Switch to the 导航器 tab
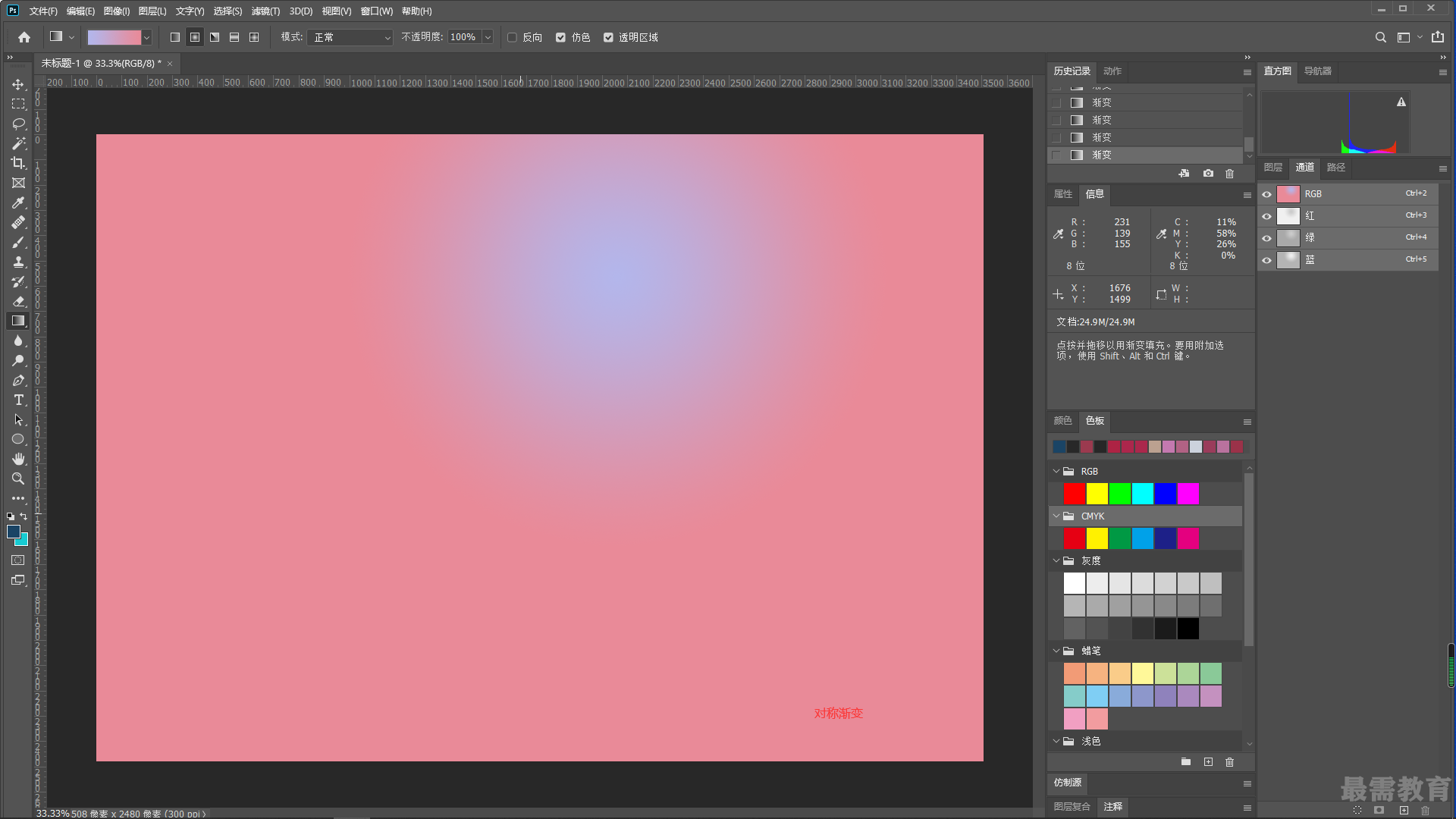Image resolution: width=1456 pixels, height=819 pixels. (x=1318, y=71)
